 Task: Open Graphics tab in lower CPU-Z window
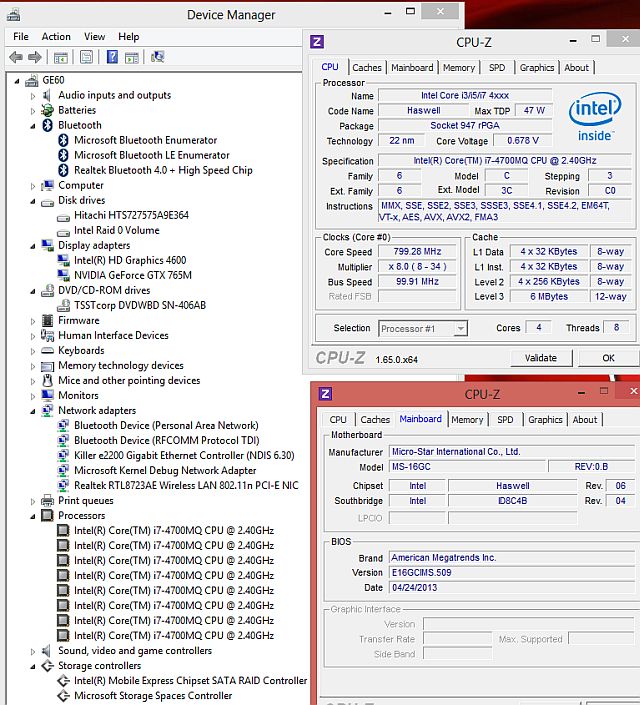(545, 419)
